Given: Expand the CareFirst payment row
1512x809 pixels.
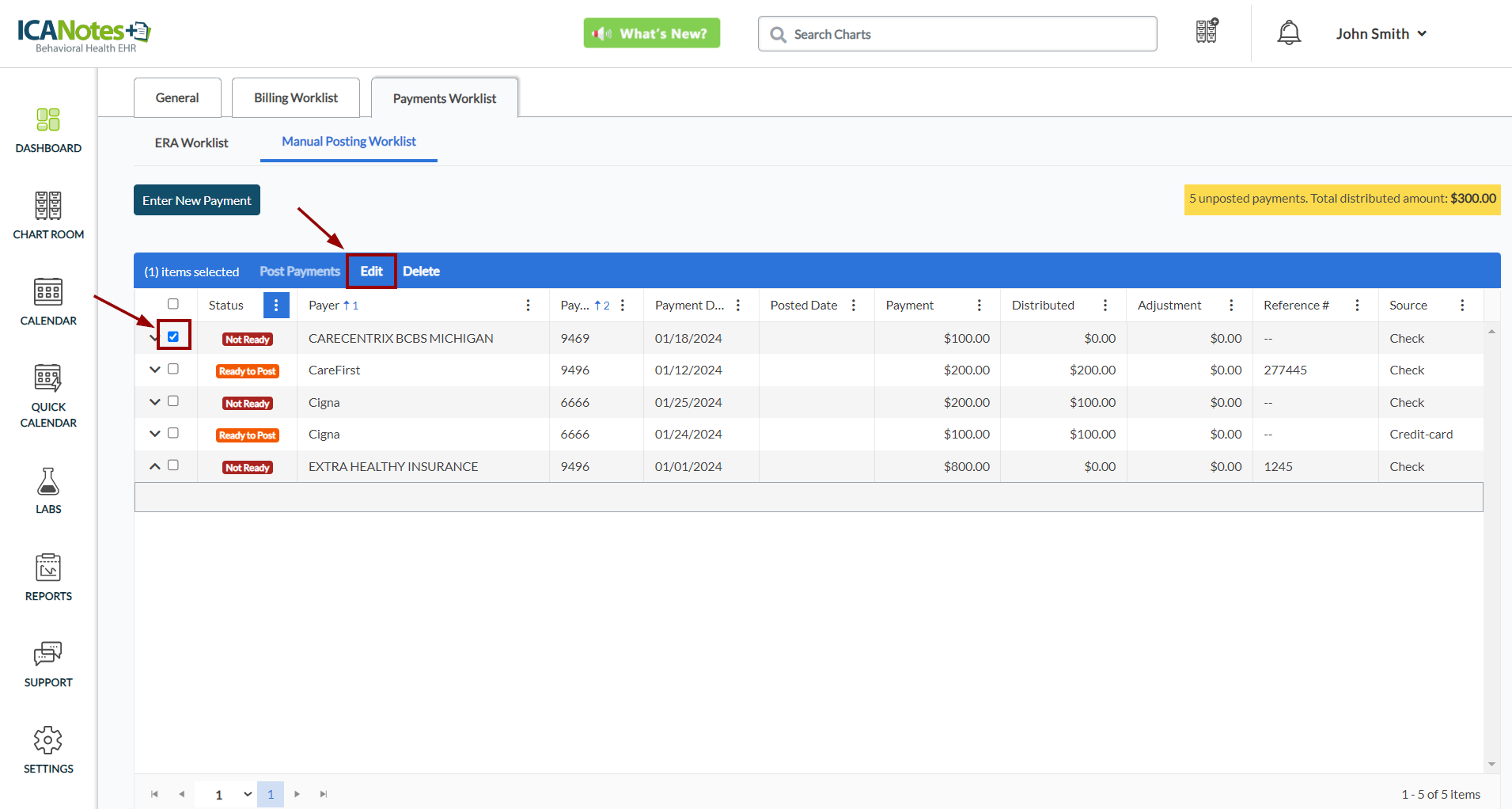Looking at the screenshot, I should [x=155, y=370].
